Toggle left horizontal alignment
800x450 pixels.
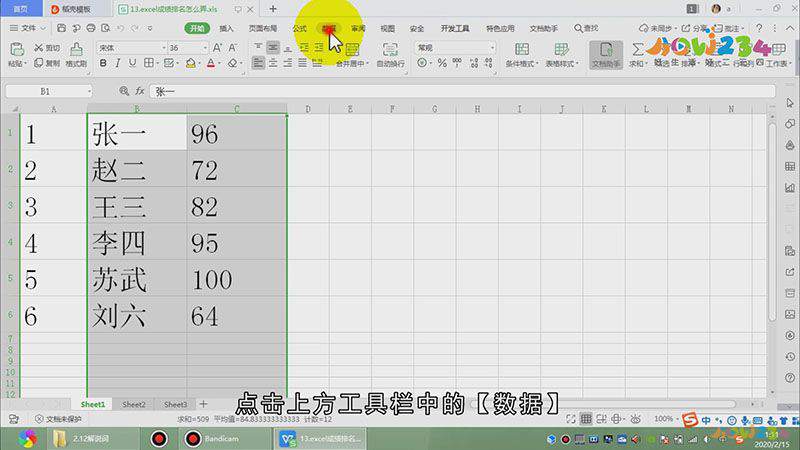click(258, 63)
